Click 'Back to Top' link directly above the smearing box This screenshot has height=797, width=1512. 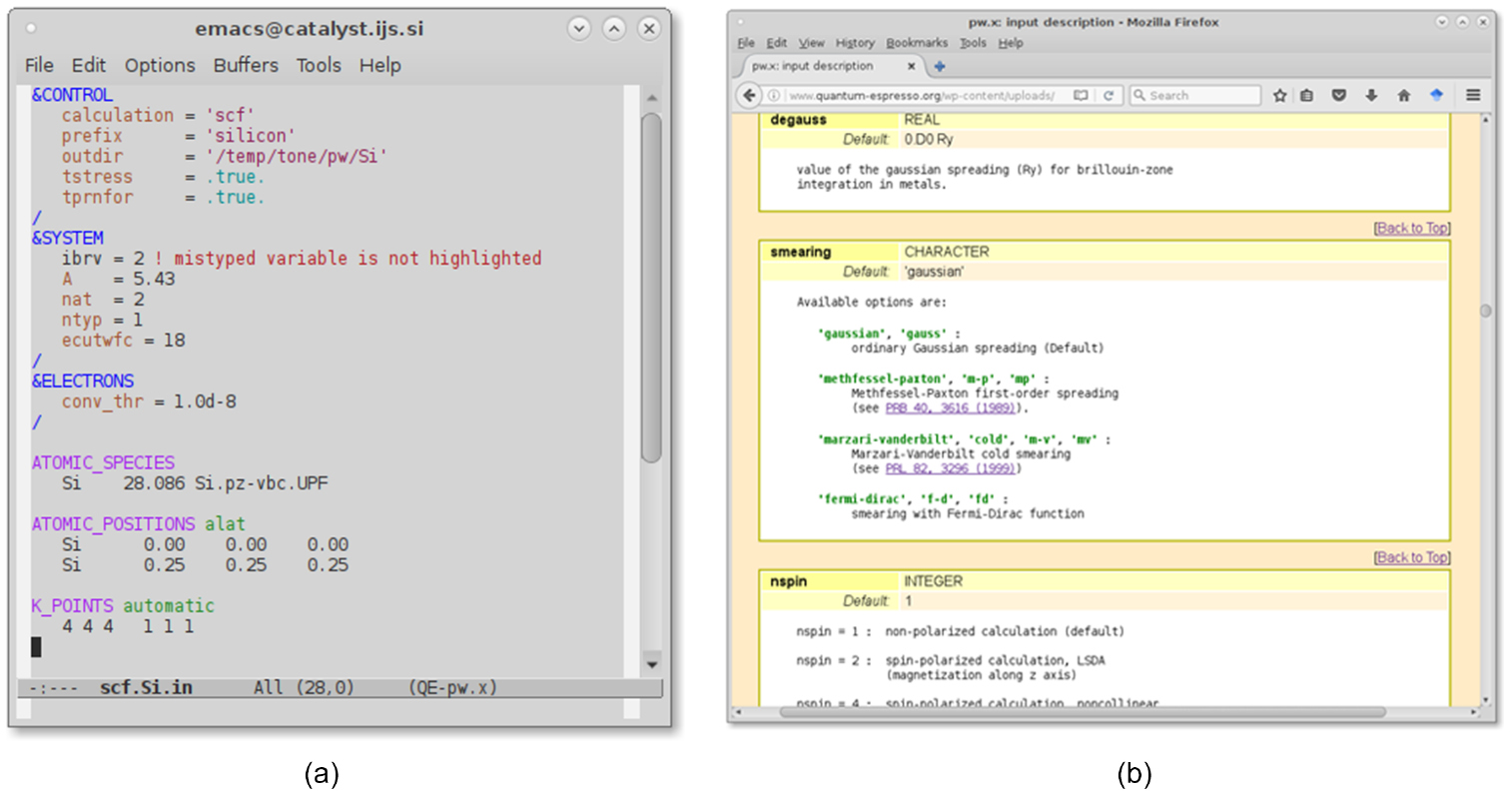click(x=1412, y=229)
